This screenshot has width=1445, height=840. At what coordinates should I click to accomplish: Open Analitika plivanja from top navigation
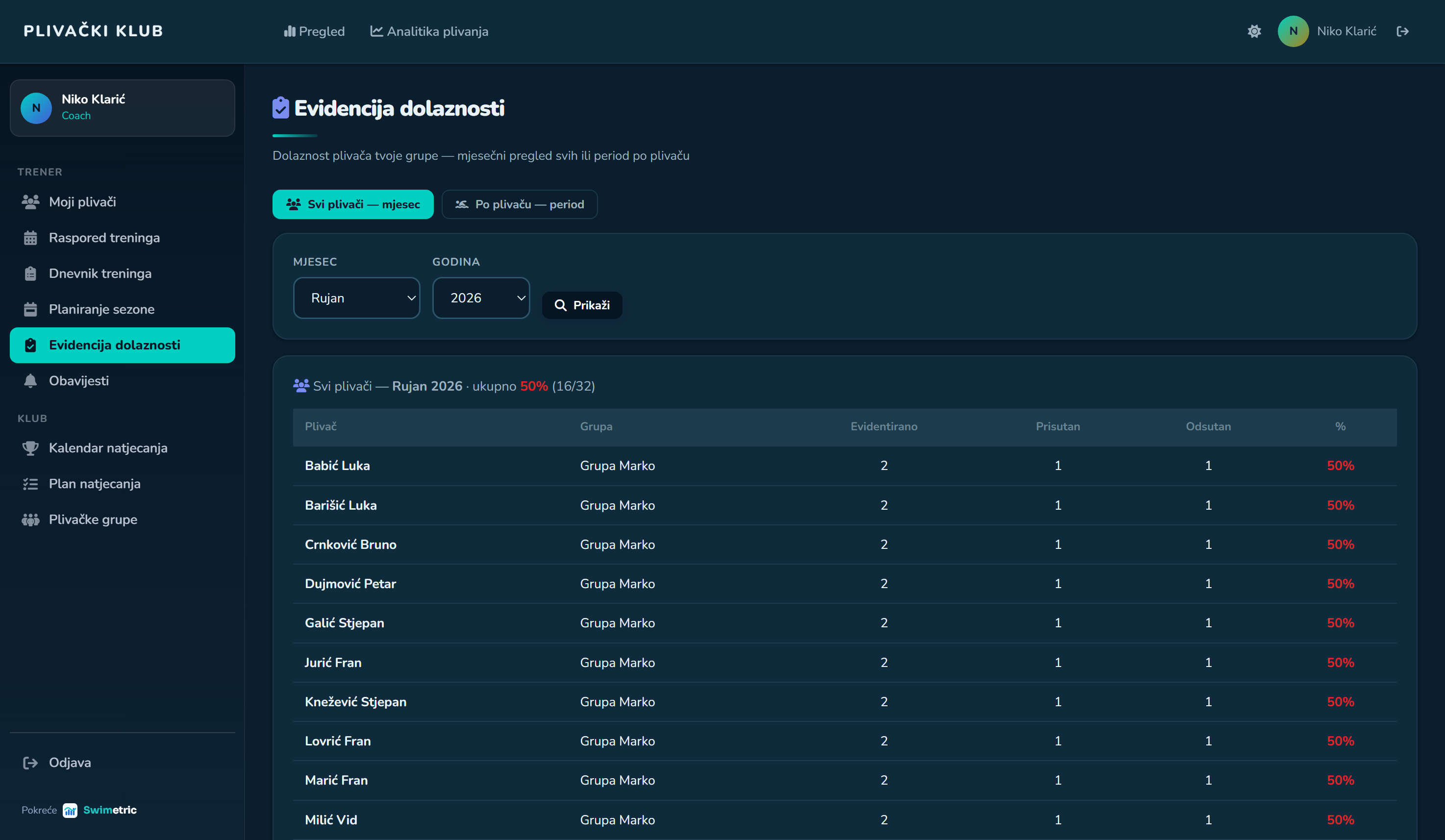click(429, 31)
